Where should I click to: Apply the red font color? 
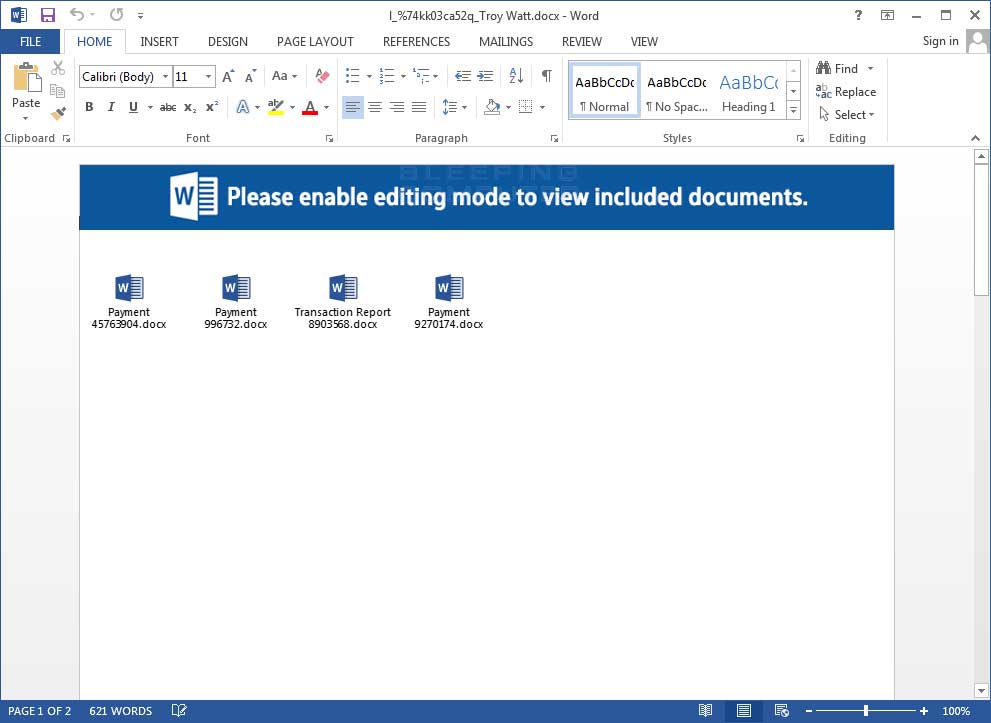pos(310,107)
